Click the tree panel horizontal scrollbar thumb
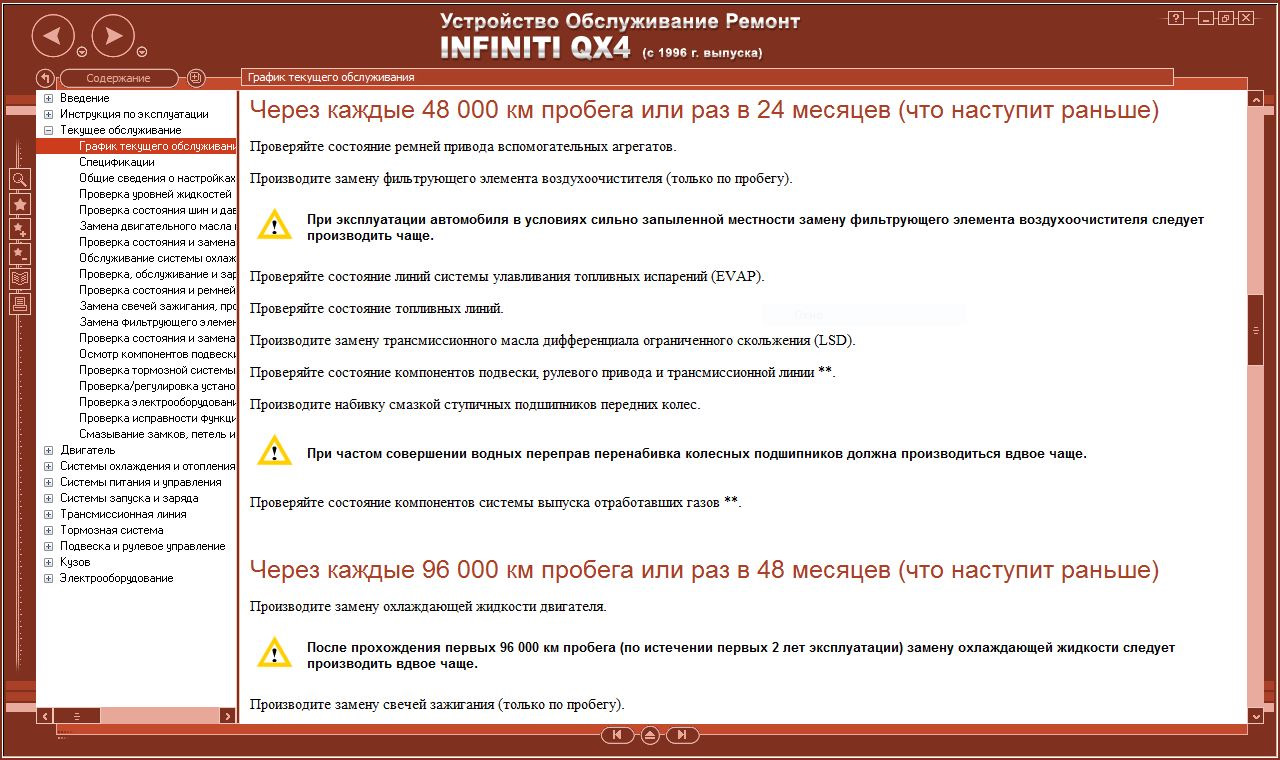The width and height of the screenshot is (1280, 760). pyautogui.click(x=77, y=716)
